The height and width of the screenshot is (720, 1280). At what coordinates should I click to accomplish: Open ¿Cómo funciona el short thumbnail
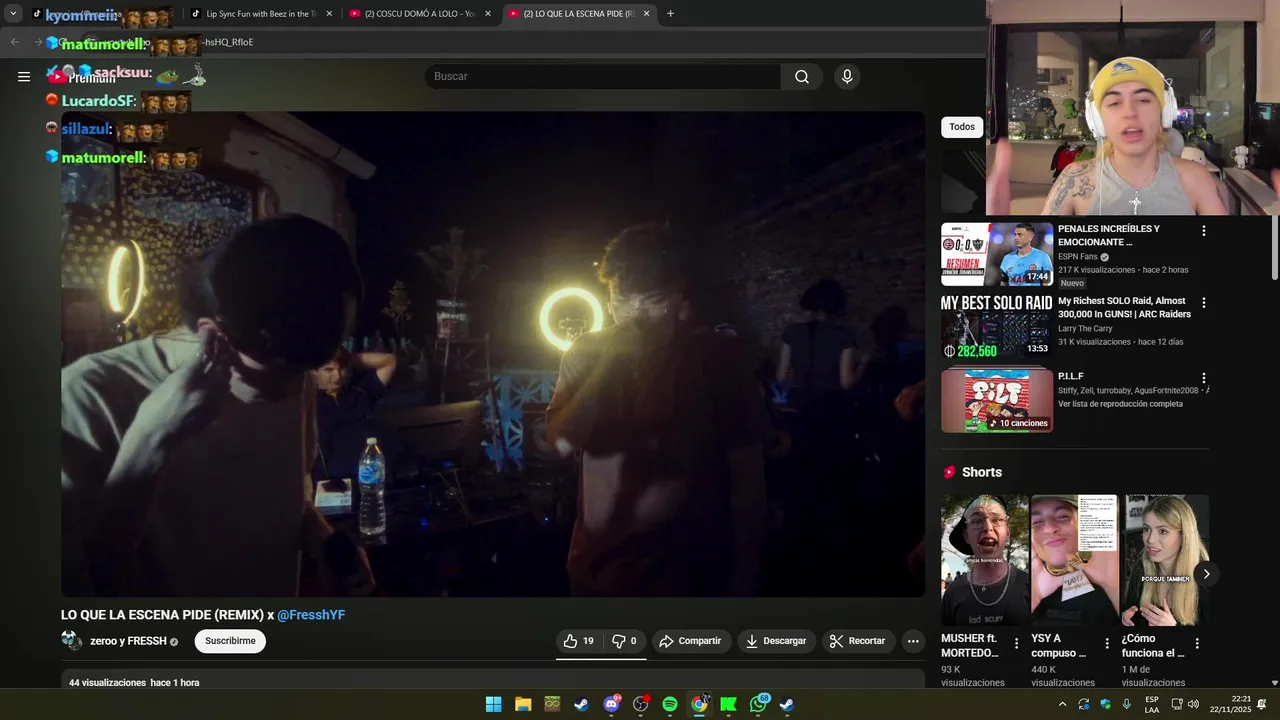pos(1164,560)
